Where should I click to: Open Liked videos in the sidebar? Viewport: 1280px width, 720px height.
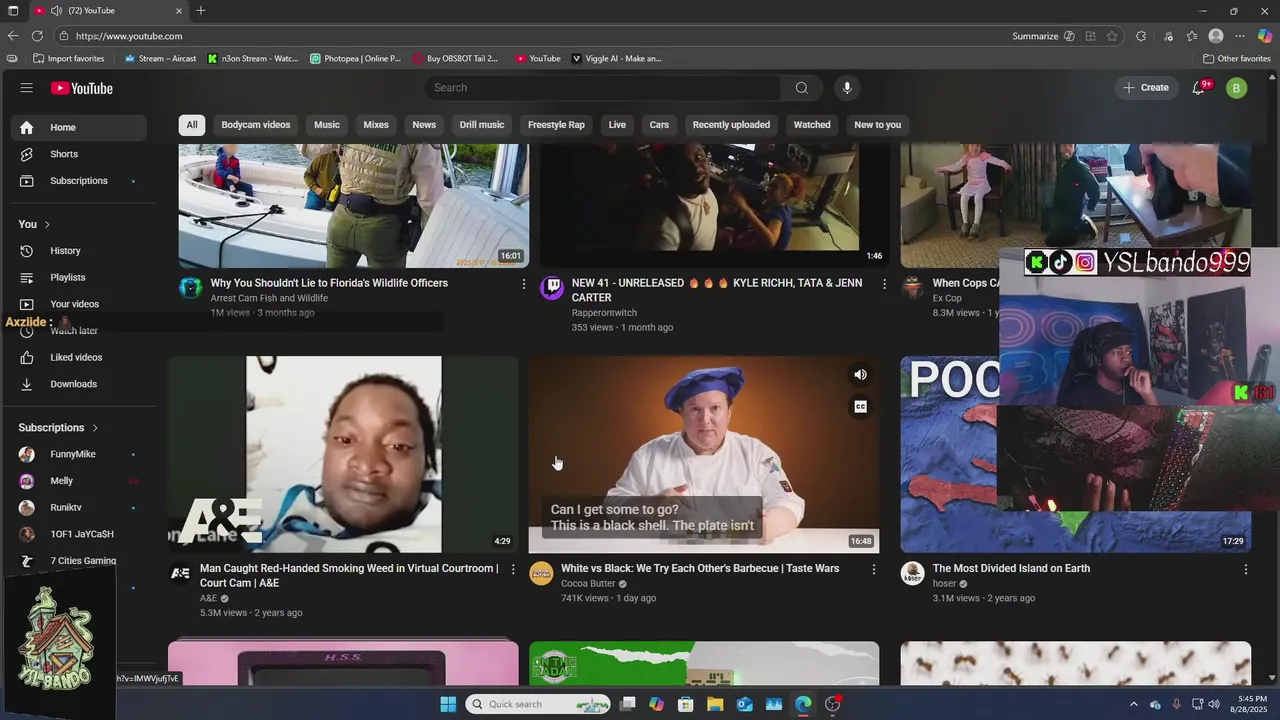(78, 357)
